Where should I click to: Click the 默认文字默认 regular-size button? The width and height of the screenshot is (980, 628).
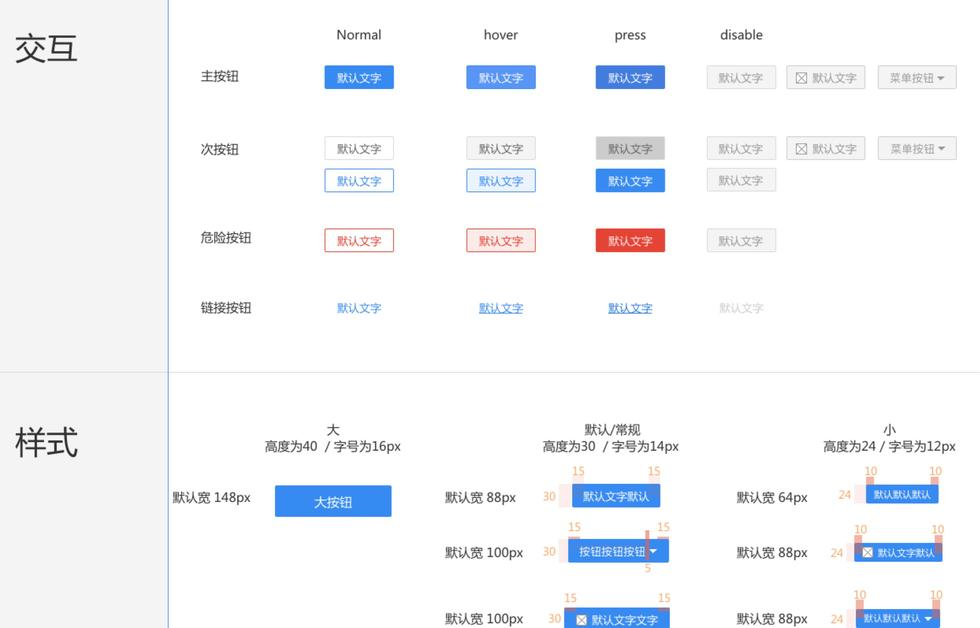[x=616, y=496]
